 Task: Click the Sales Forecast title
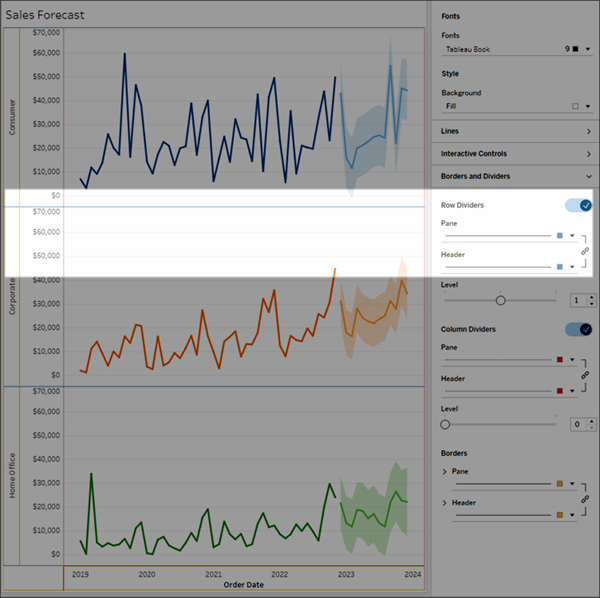(45, 15)
